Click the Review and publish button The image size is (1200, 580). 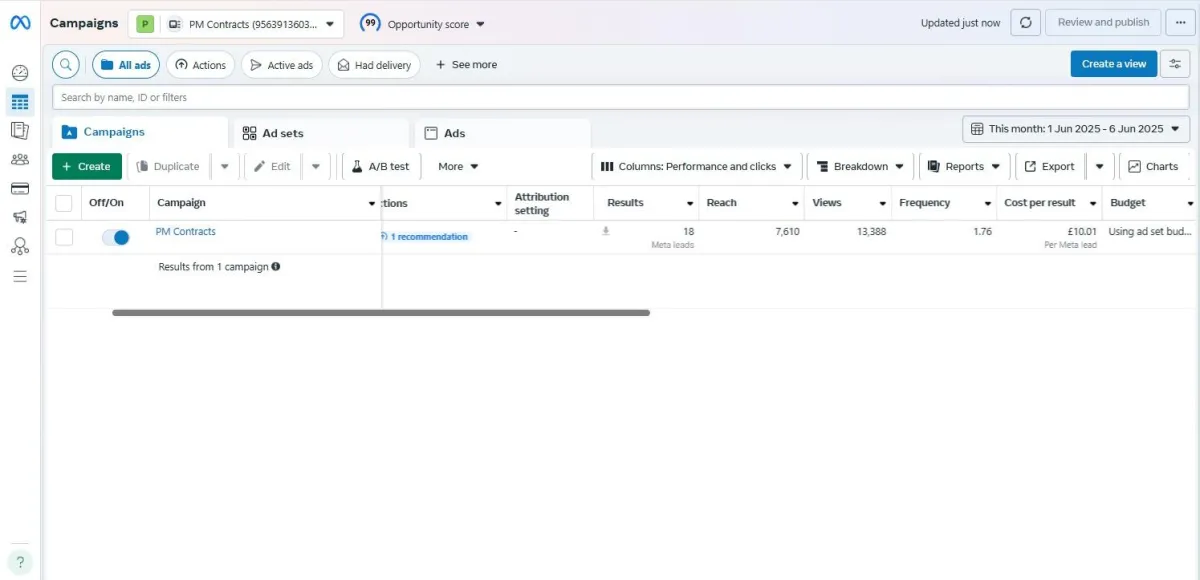pyautogui.click(x=1103, y=23)
